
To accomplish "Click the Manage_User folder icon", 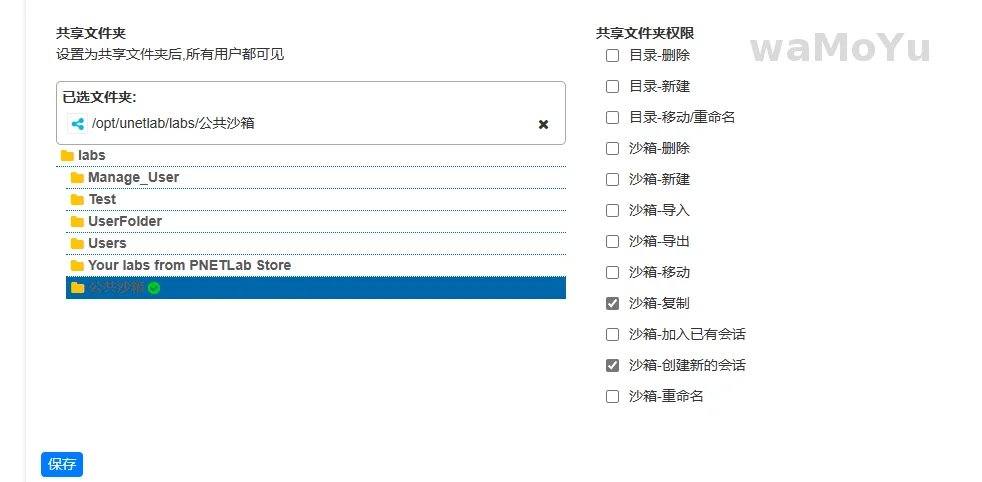I will click(x=77, y=178).
